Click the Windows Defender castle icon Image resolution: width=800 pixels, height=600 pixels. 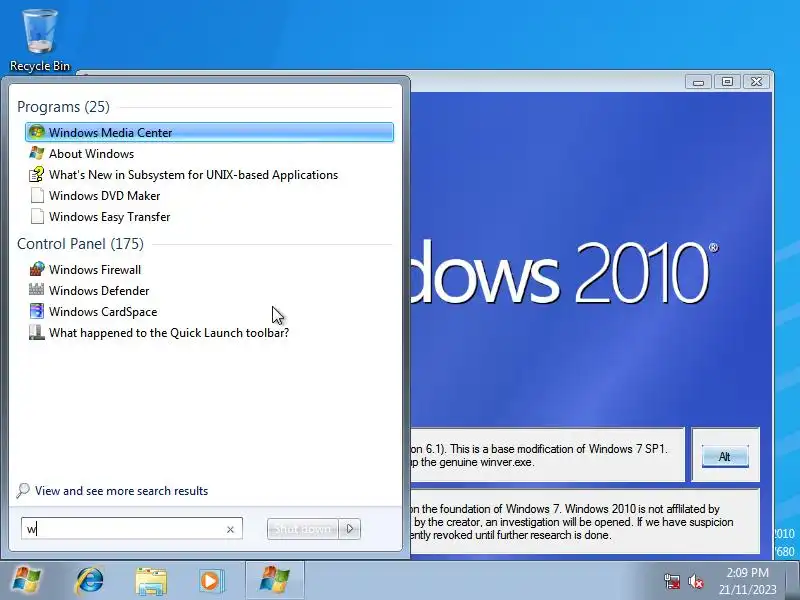coord(37,290)
